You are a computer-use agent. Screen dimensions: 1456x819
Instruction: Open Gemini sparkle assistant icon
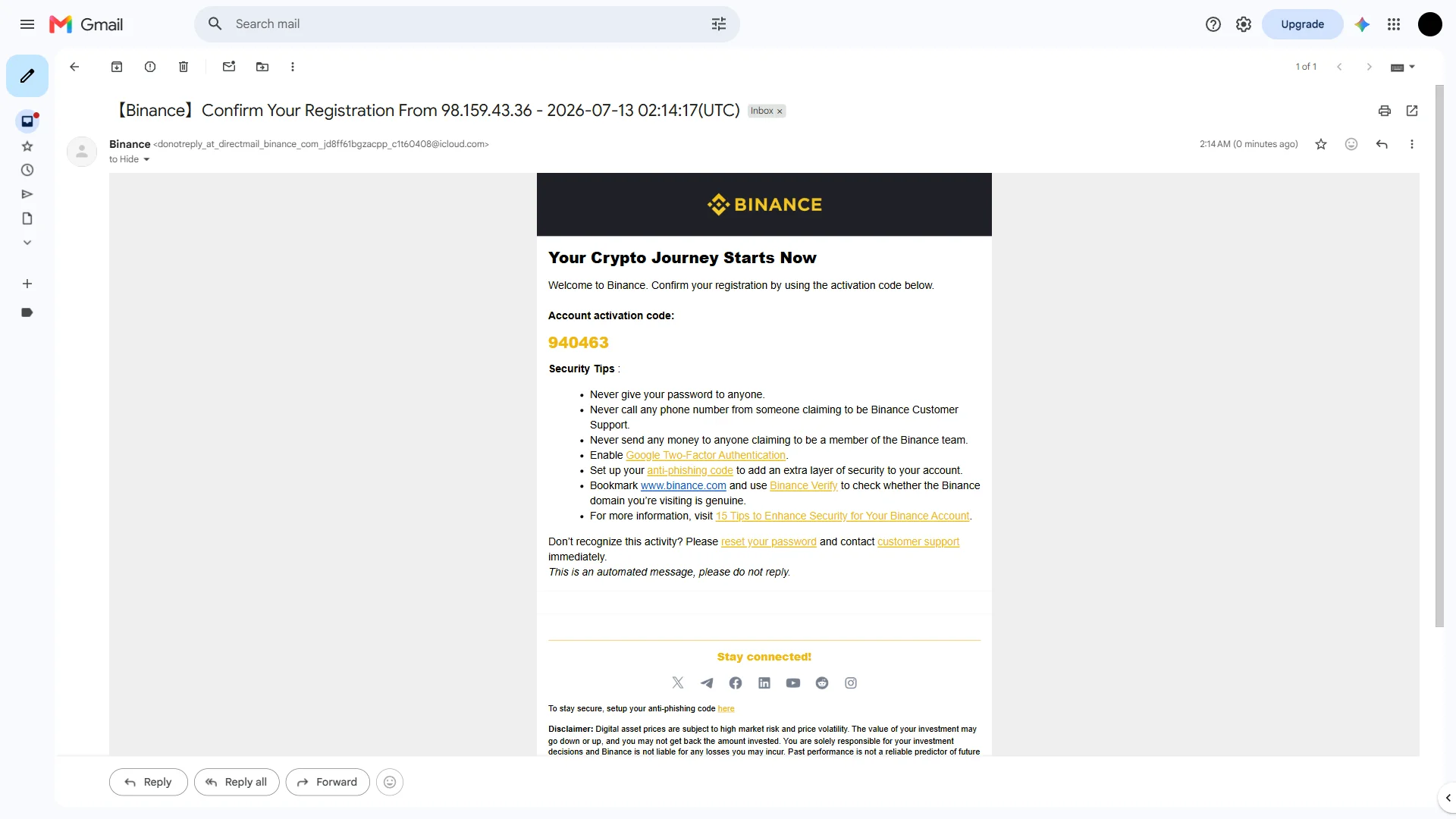click(1363, 24)
